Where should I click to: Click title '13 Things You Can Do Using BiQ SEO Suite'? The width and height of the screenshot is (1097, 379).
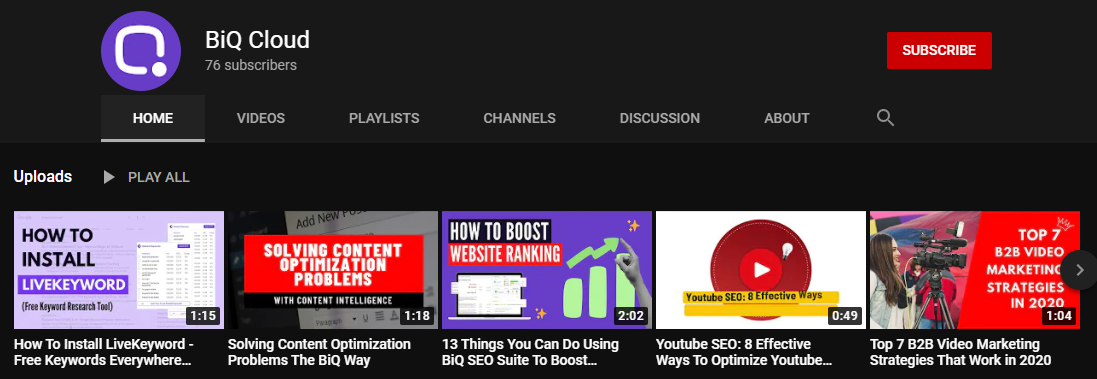(x=530, y=352)
